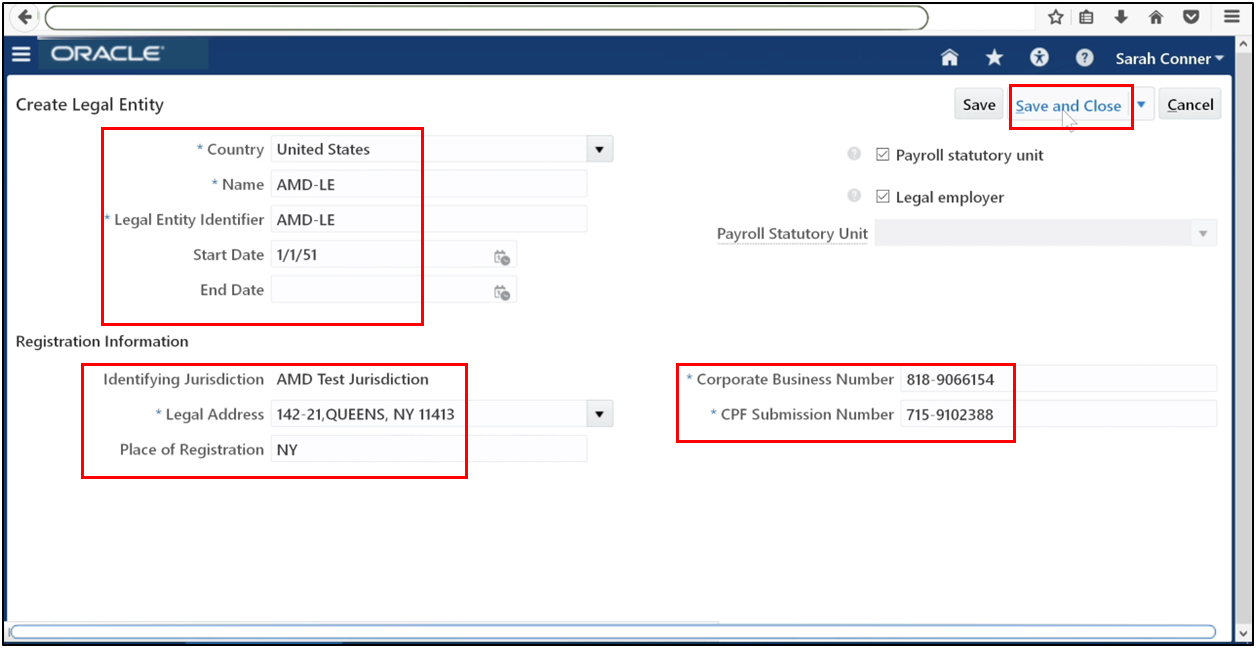Disable the Legal employer checkbox
The width and height of the screenshot is (1256, 648).
click(x=883, y=196)
